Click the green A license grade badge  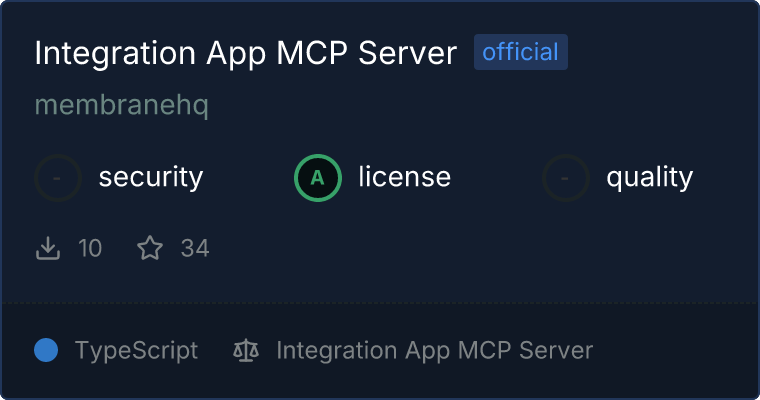[x=318, y=178]
